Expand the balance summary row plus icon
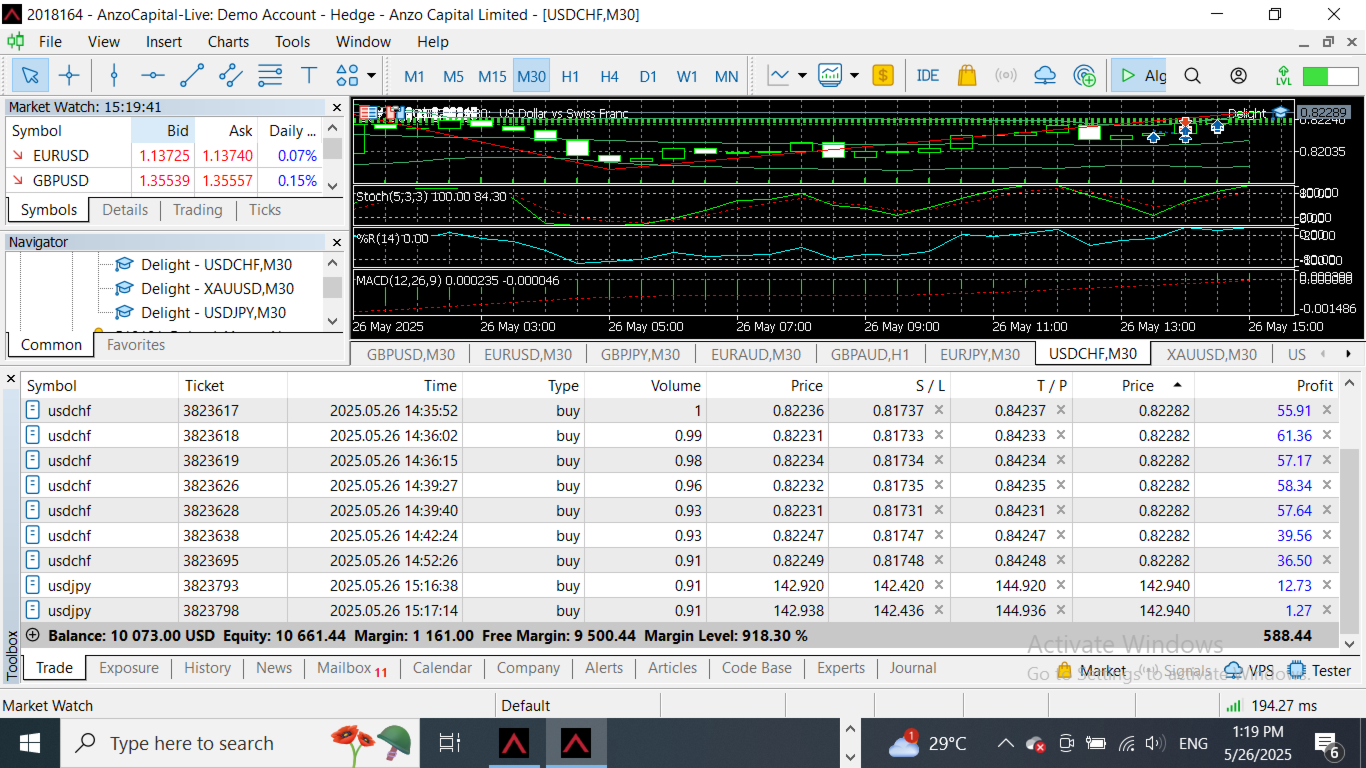The image size is (1366, 768). point(33,635)
